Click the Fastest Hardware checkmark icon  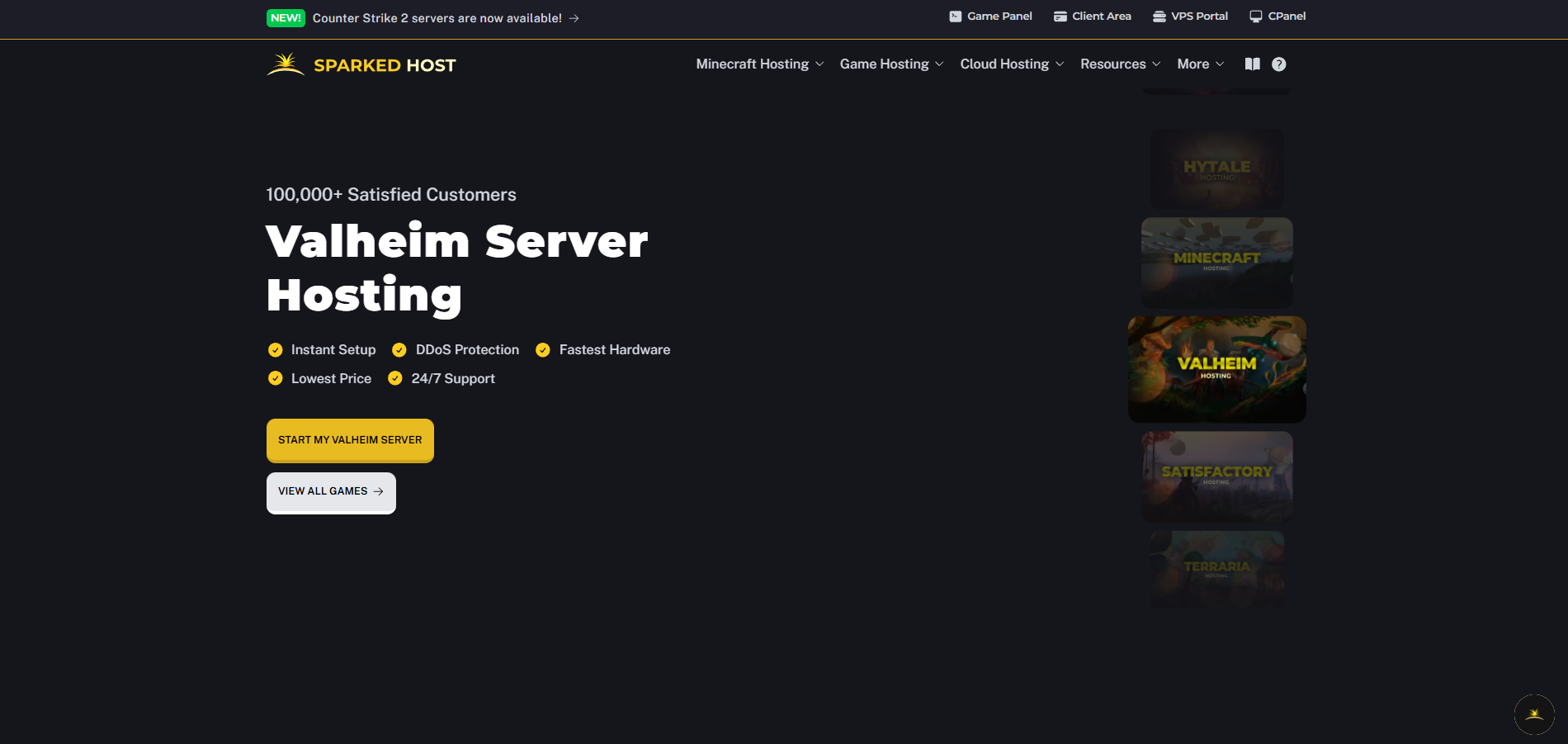click(543, 350)
